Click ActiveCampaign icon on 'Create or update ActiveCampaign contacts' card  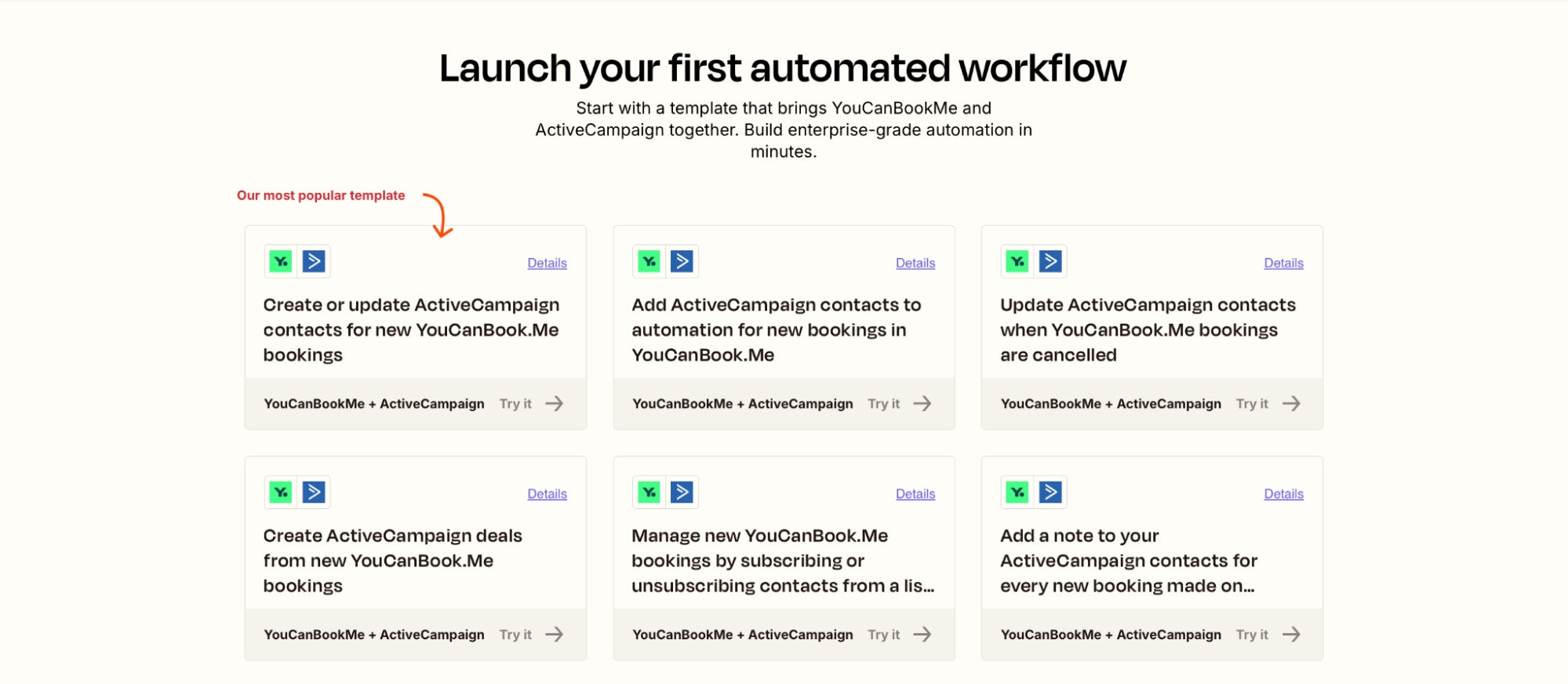tap(314, 261)
